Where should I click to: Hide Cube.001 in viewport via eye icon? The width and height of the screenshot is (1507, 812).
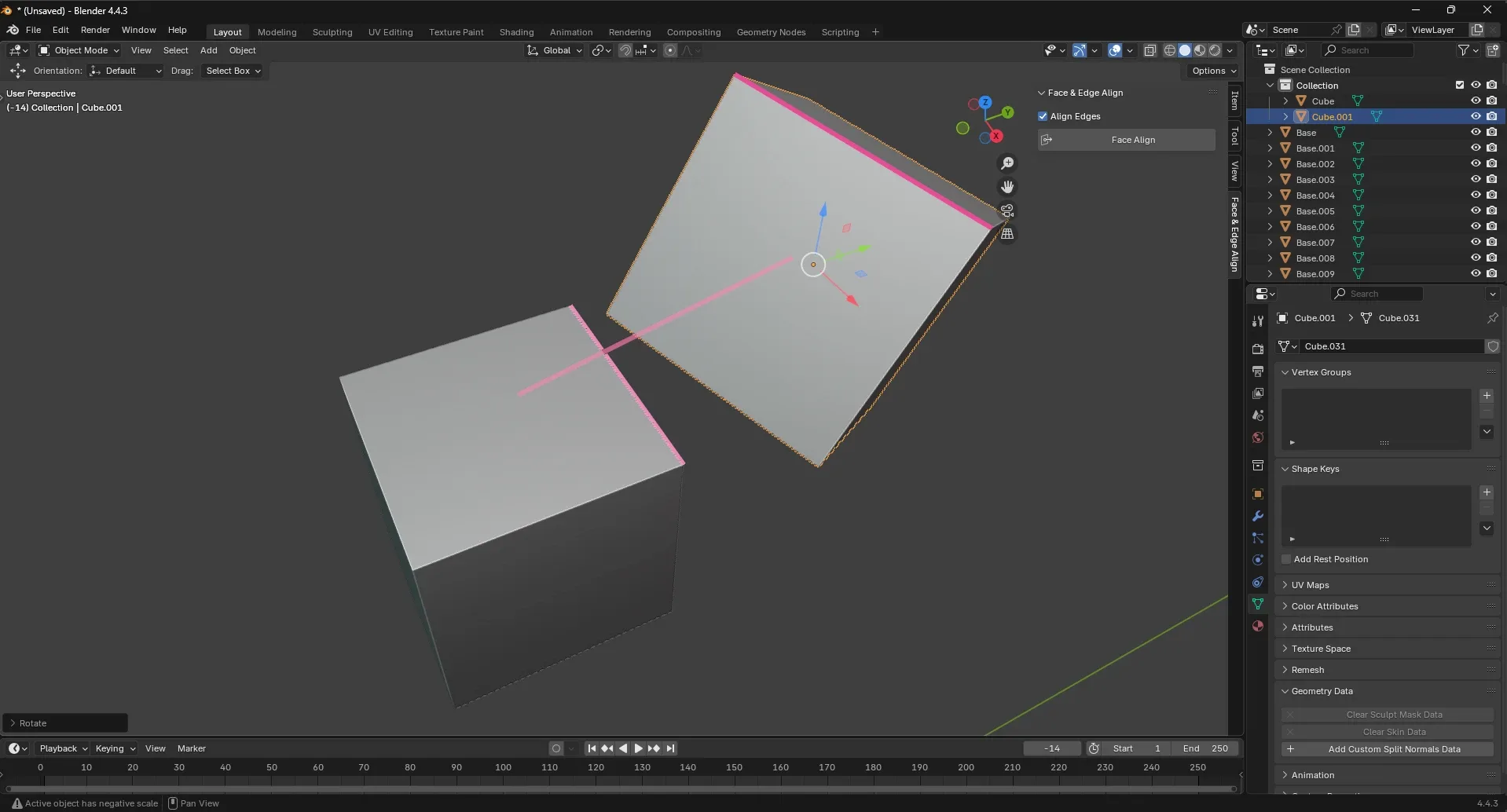click(x=1476, y=116)
